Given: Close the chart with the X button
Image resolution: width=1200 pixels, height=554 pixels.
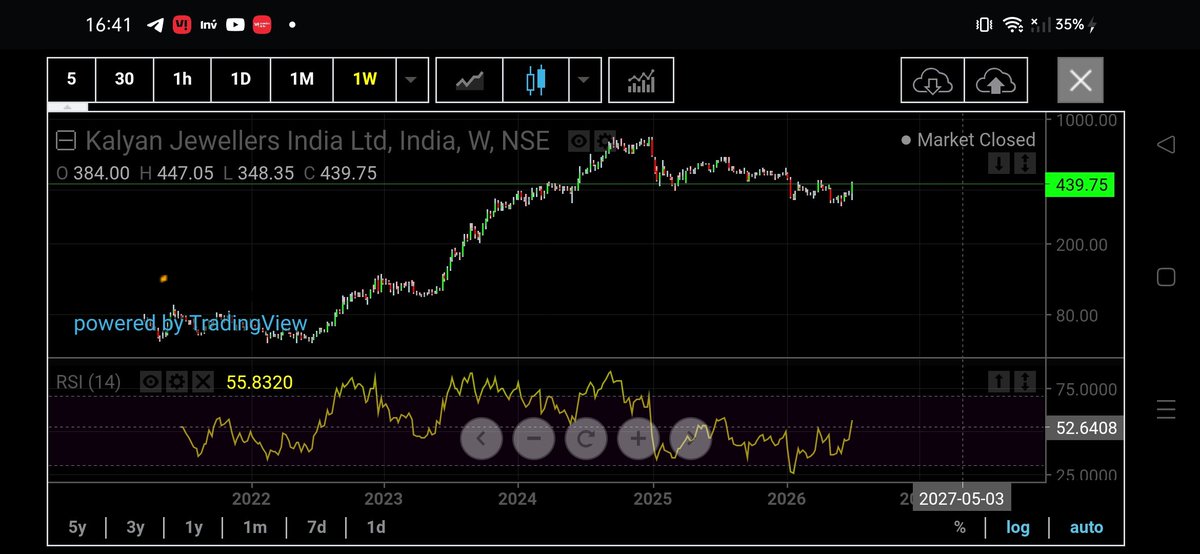Looking at the screenshot, I should (1081, 80).
